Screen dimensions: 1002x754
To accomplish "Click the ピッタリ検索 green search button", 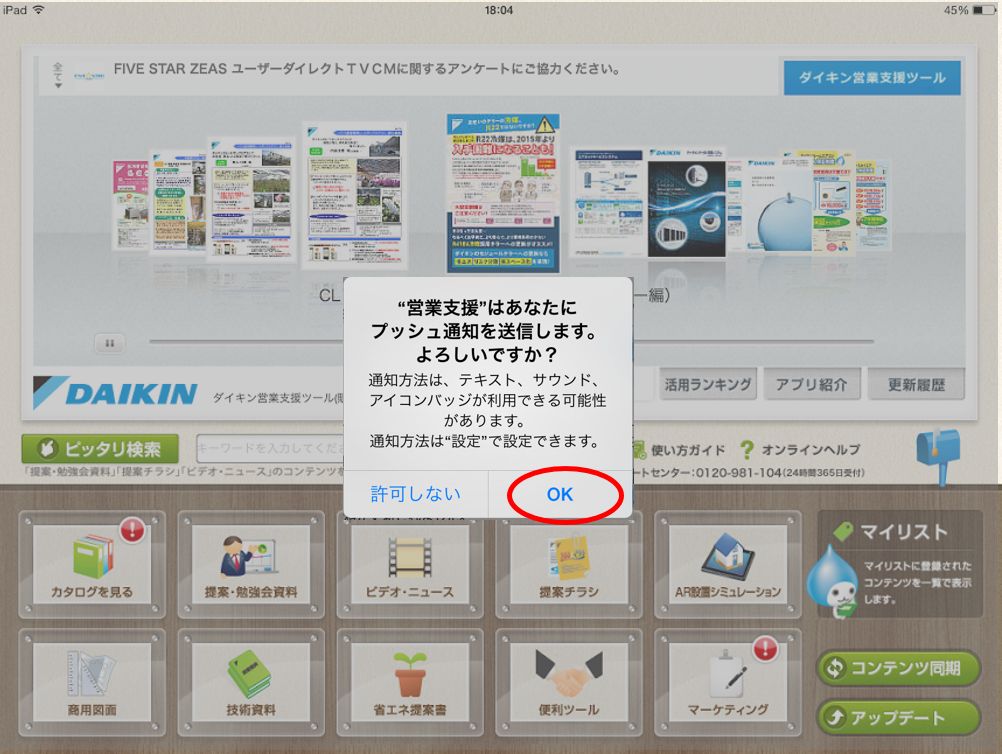I will (x=100, y=449).
